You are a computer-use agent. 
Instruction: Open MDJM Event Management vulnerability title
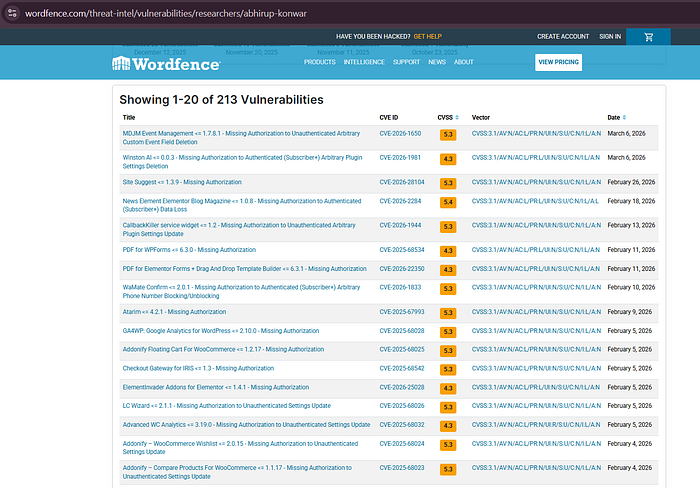click(x=241, y=138)
